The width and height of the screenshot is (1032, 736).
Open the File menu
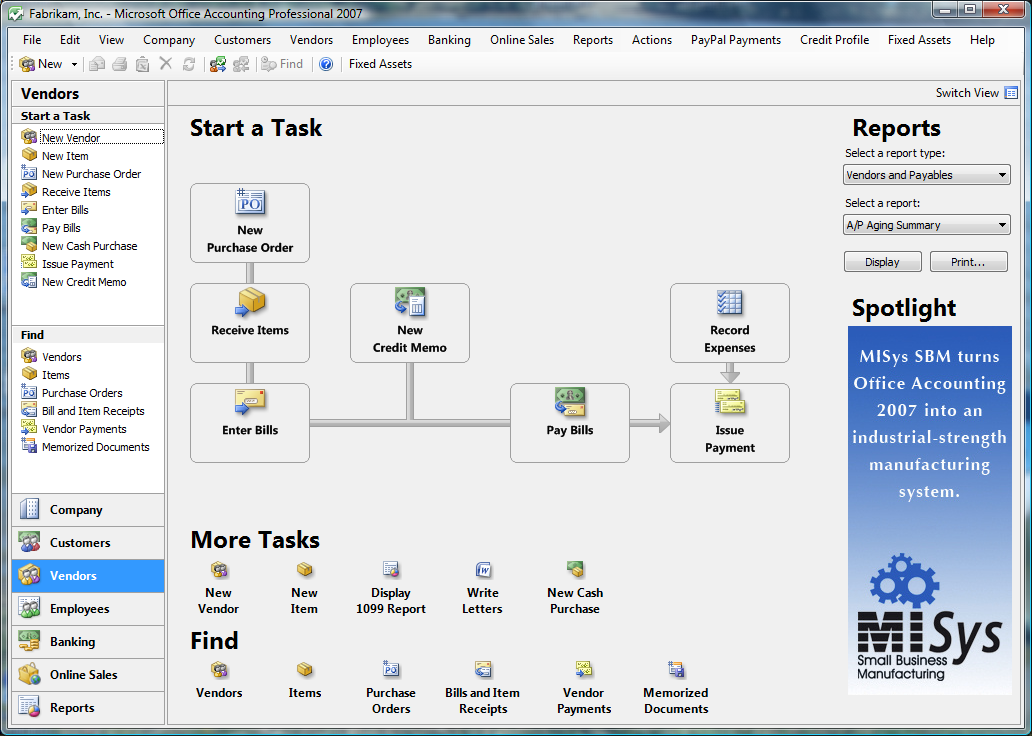click(x=32, y=40)
